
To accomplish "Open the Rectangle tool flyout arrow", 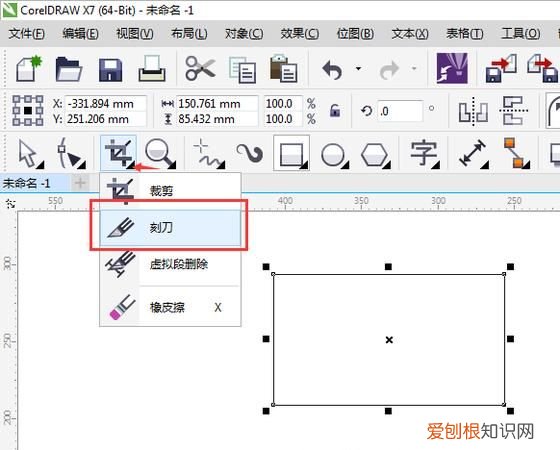I will click(x=304, y=165).
